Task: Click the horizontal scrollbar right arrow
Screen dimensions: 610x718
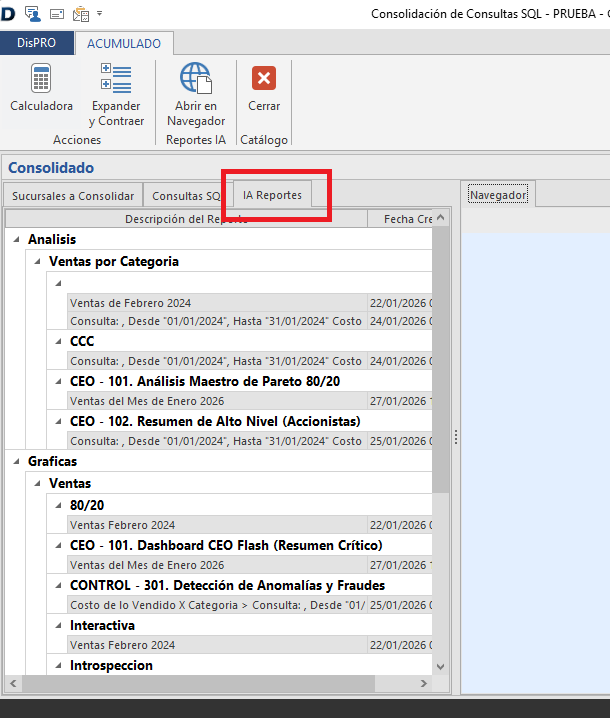Action: (424, 683)
